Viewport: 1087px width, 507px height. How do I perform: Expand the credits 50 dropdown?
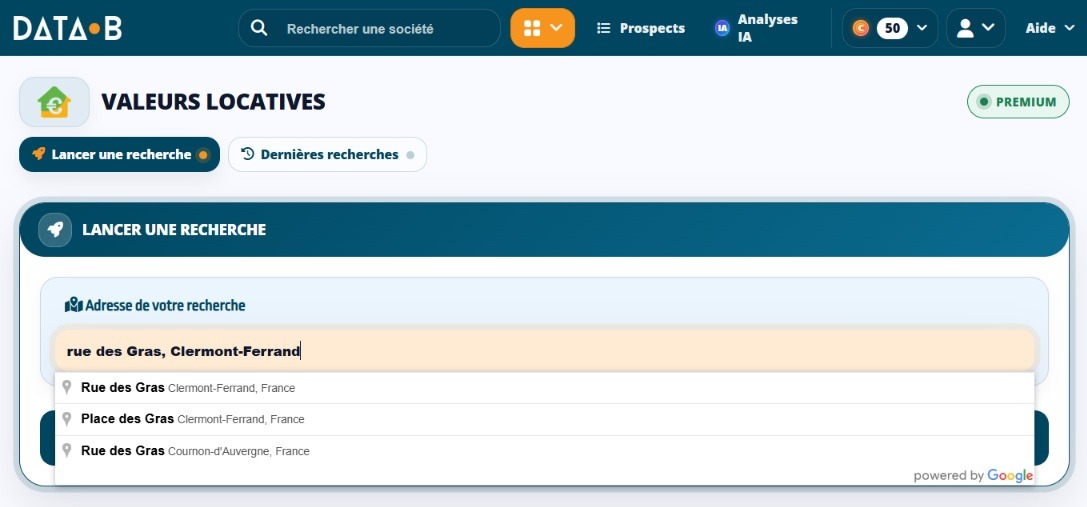pyautogui.click(x=889, y=28)
